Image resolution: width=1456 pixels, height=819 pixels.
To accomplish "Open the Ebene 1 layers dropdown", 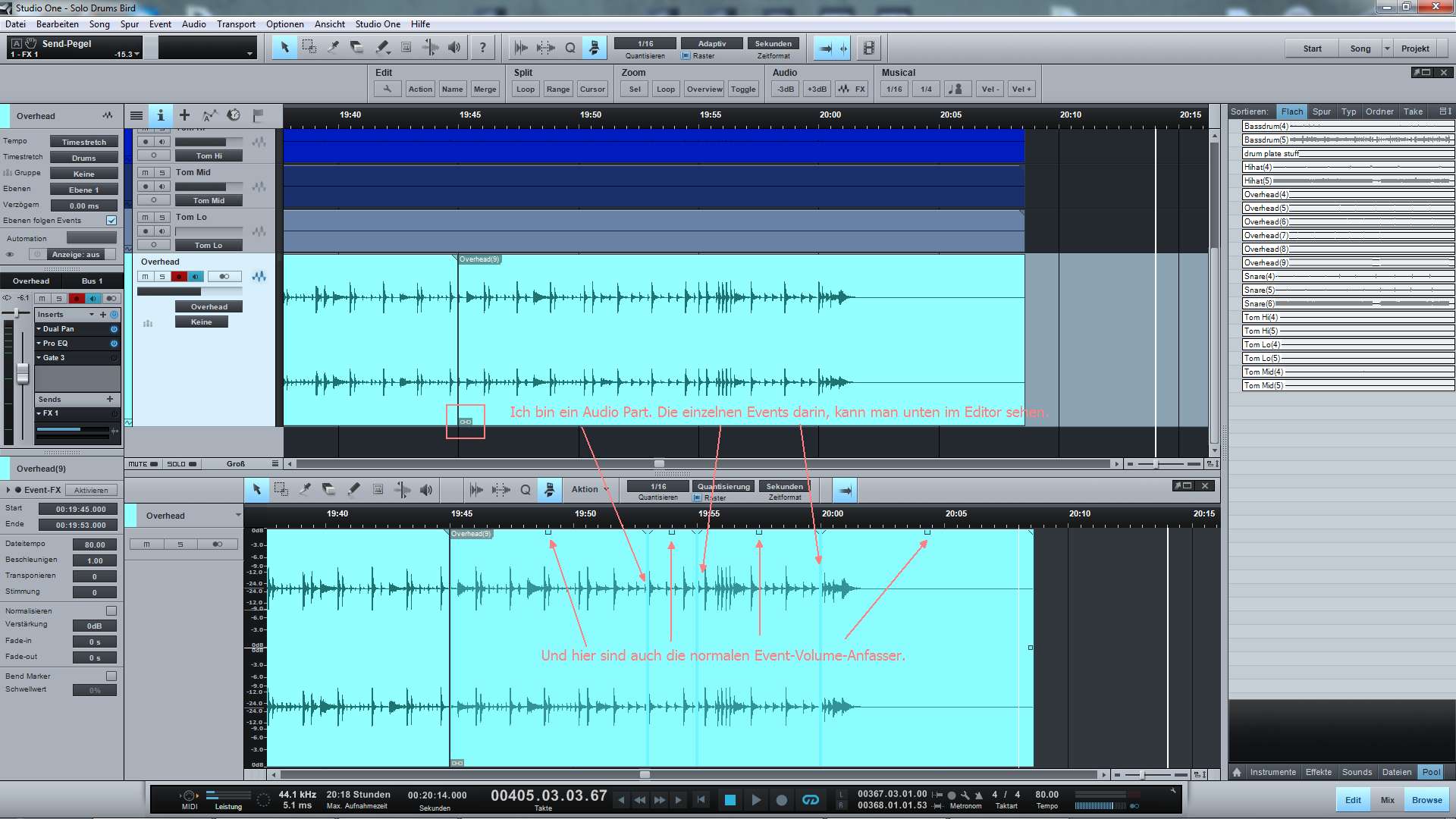I will point(84,190).
